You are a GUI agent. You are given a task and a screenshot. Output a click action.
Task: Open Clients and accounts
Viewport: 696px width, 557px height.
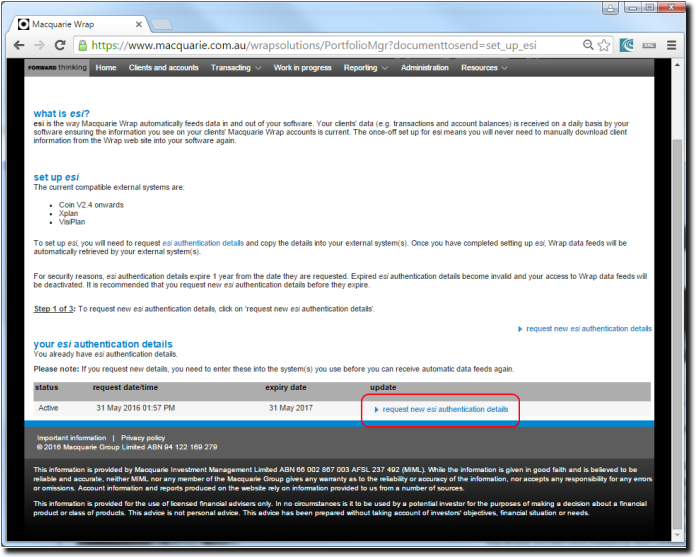(x=163, y=67)
